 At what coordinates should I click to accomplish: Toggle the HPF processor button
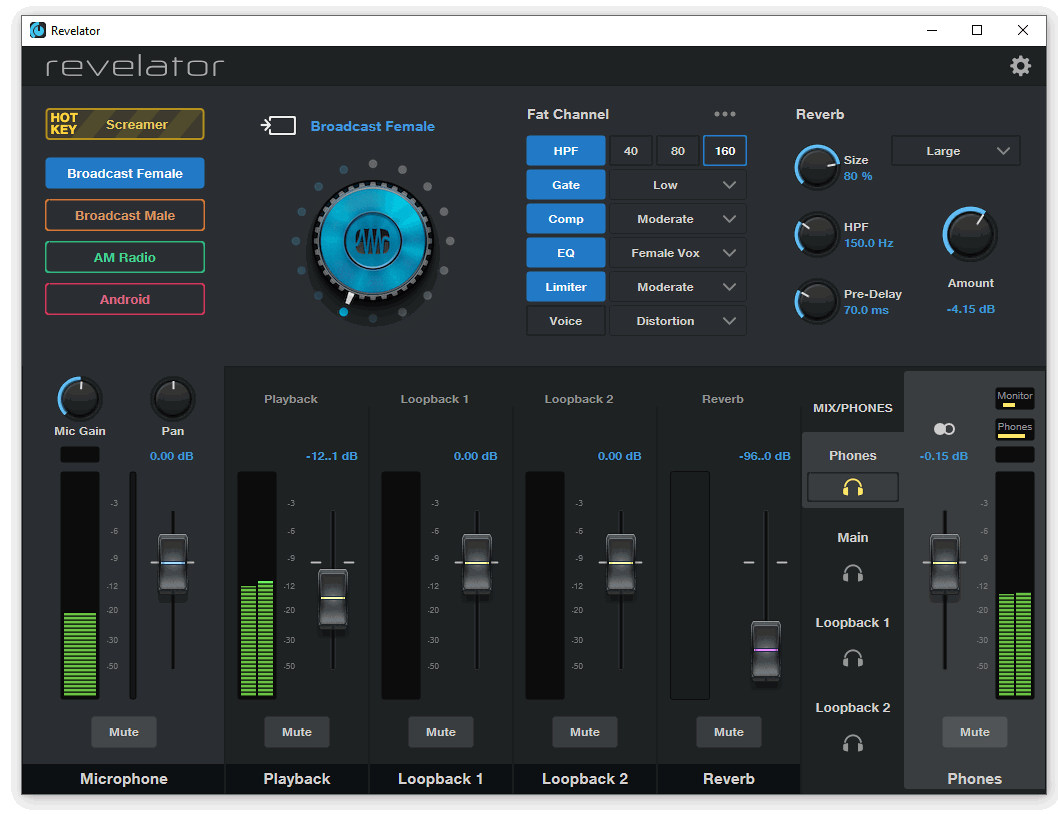pos(565,151)
